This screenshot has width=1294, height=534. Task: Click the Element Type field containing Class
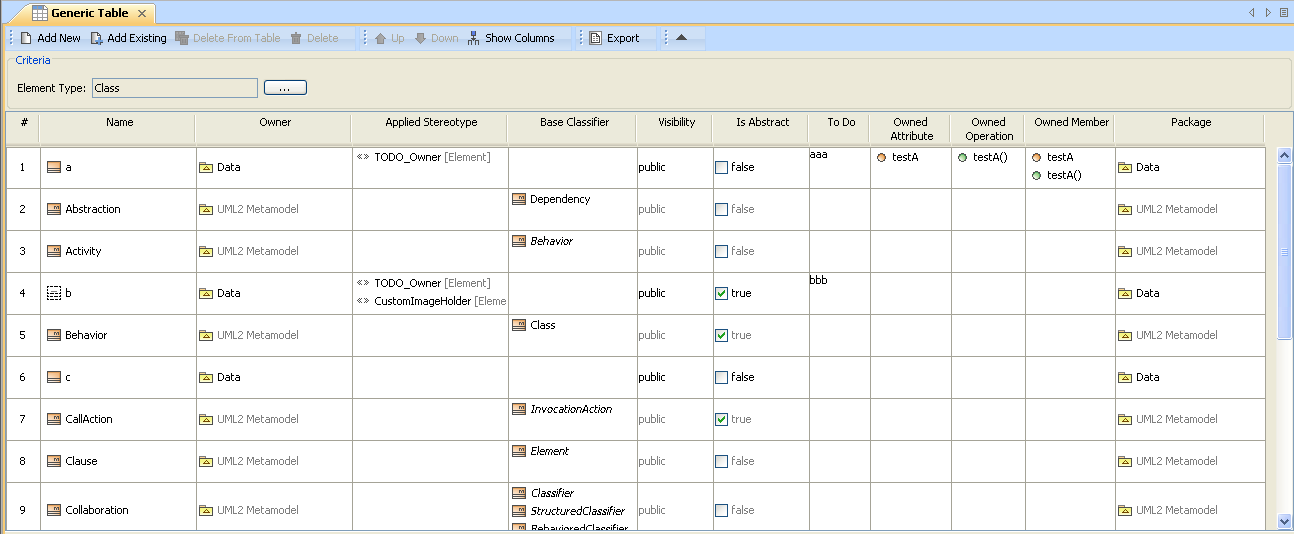tap(174, 88)
